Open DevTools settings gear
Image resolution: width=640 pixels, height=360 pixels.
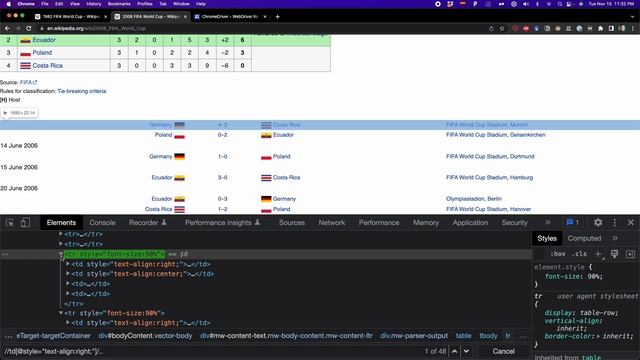pyautogui.click(x=598, y=222)
